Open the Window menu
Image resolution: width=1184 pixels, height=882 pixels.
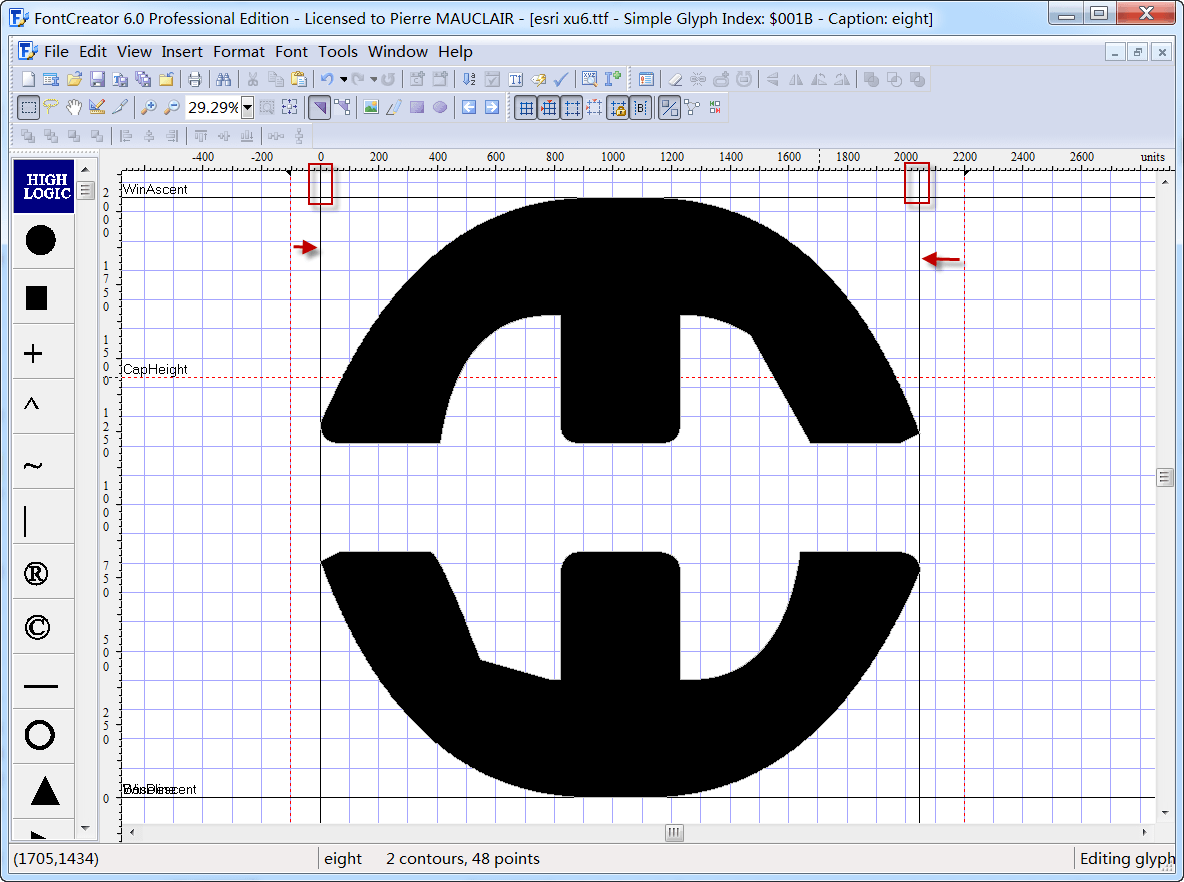tap(398, 51)
